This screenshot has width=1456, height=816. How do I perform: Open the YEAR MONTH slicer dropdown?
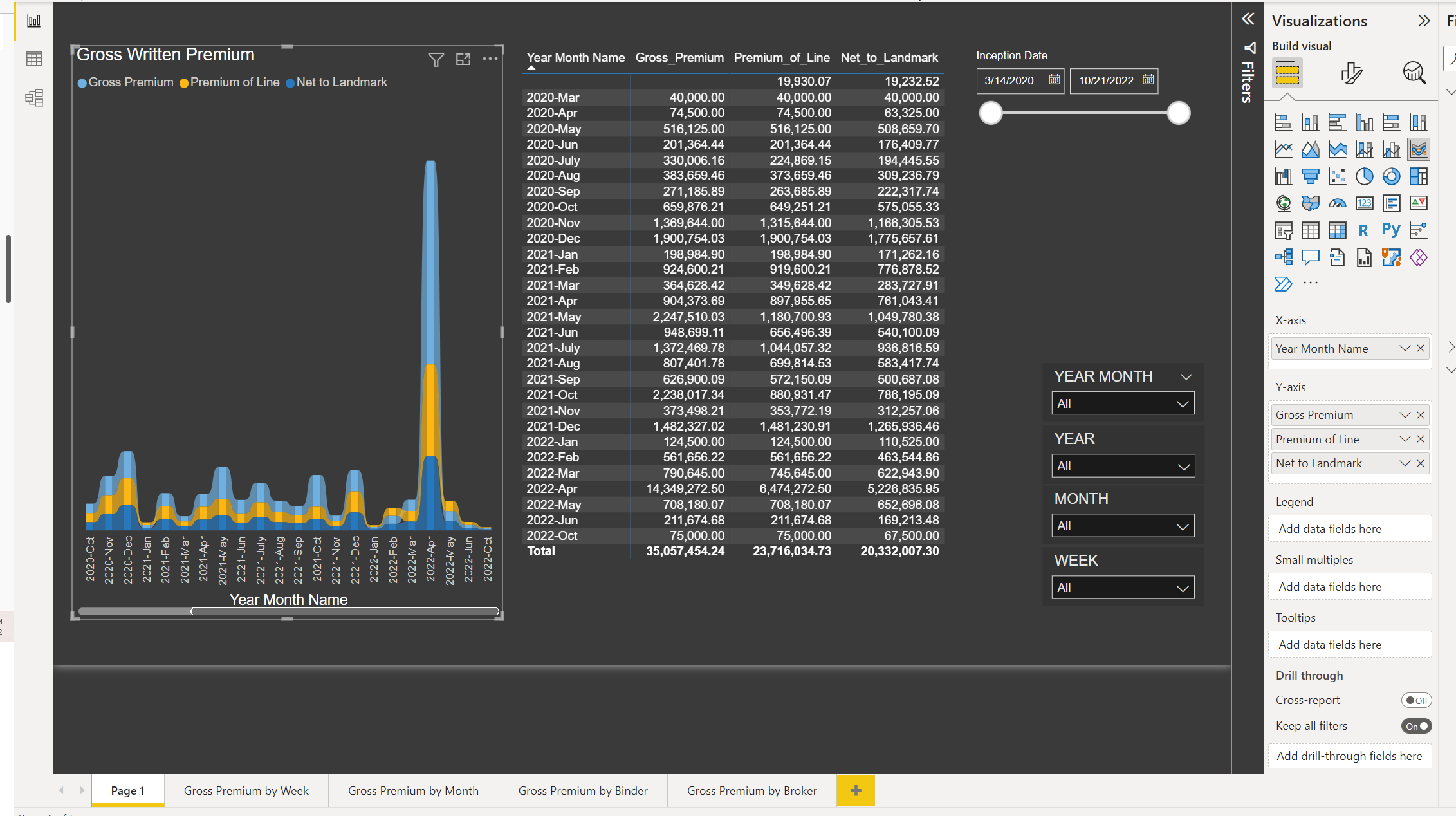[1183, 403]
